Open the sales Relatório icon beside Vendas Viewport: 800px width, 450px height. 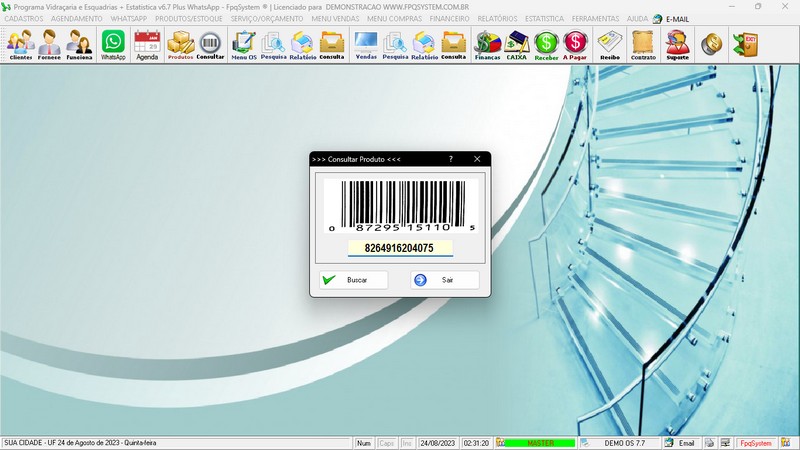(x=424, y=45)
